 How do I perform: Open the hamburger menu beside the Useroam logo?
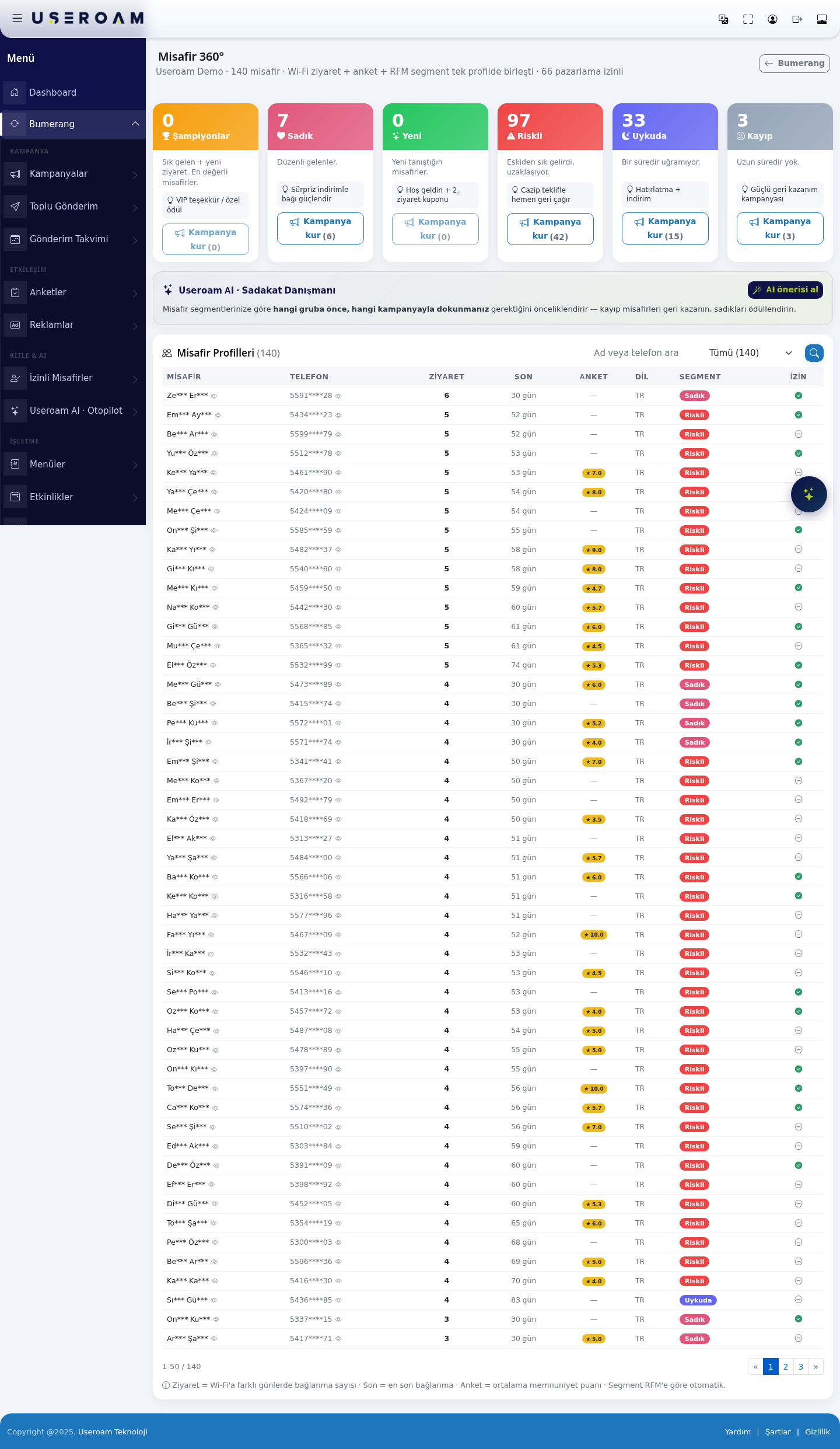tap(17, 19)
